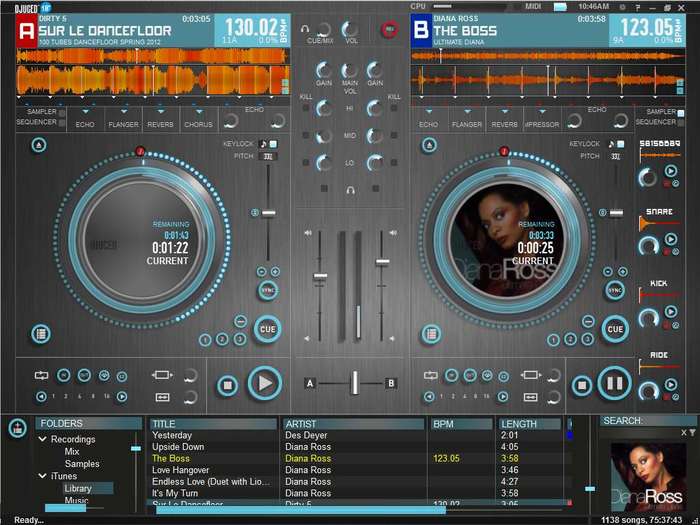The image size is (700, 525).
Task: Toggle headphone cue for deck A channel
Action: point(325,189)
